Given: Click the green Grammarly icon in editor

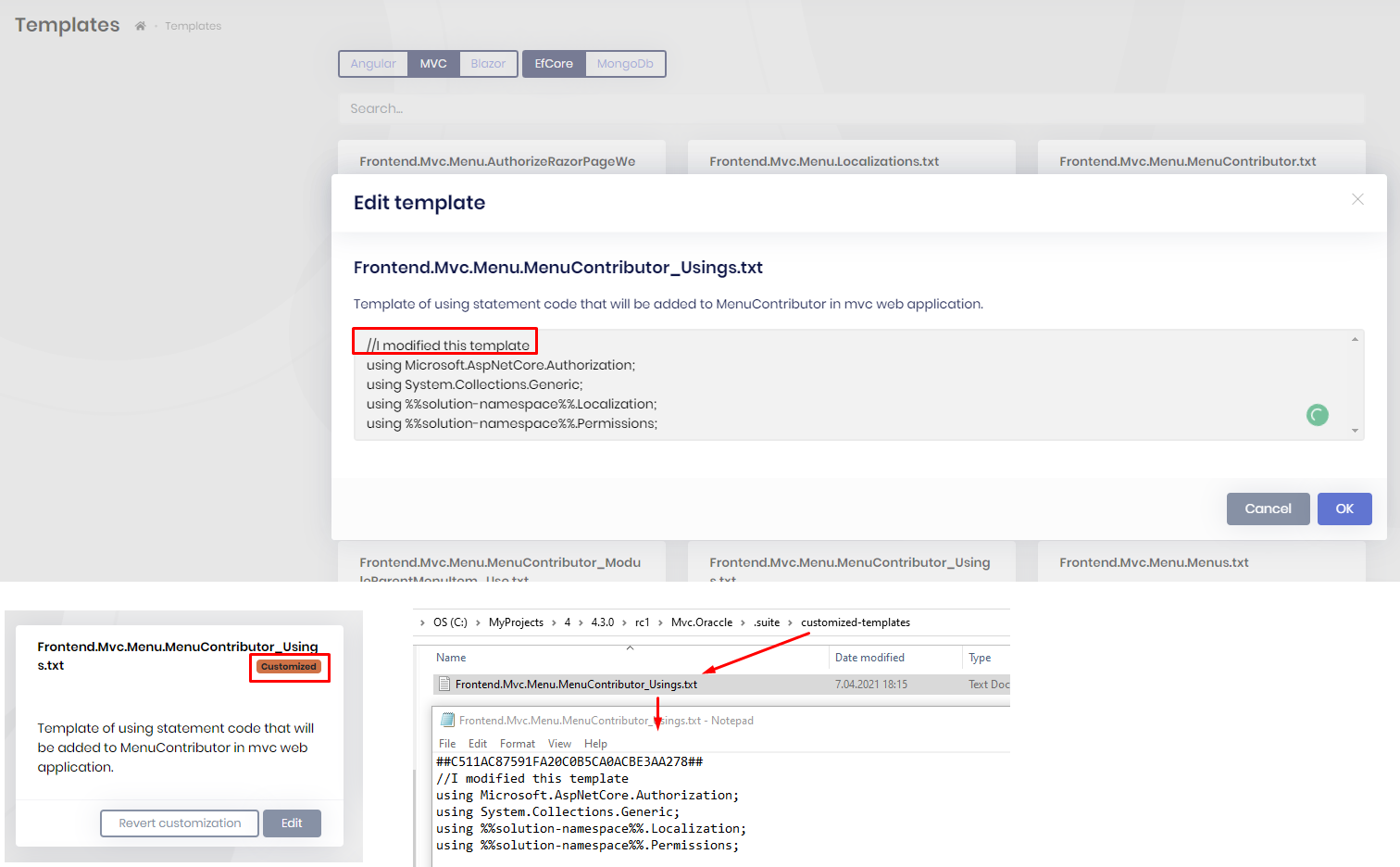Looking at the screenshot, I should 1317,415.
